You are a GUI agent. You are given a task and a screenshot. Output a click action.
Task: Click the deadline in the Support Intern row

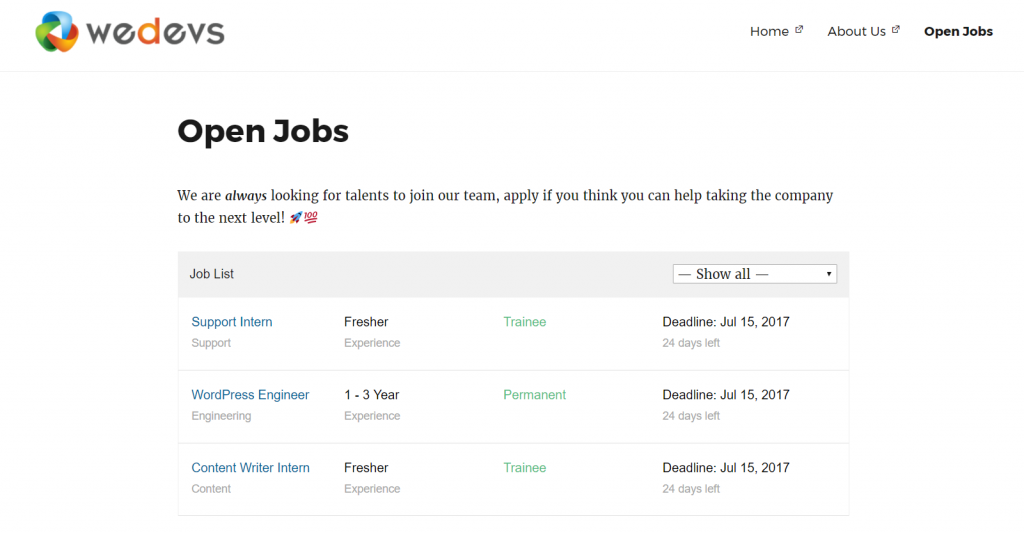726,322
